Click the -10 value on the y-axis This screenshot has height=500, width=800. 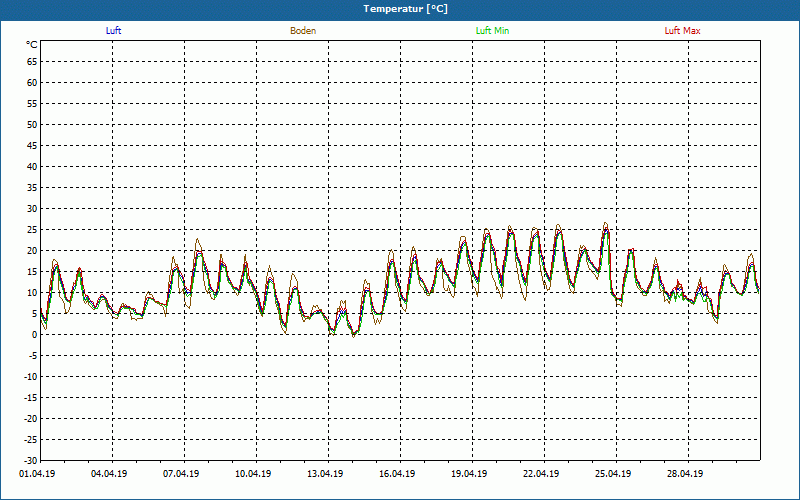(x=30, y=377)
